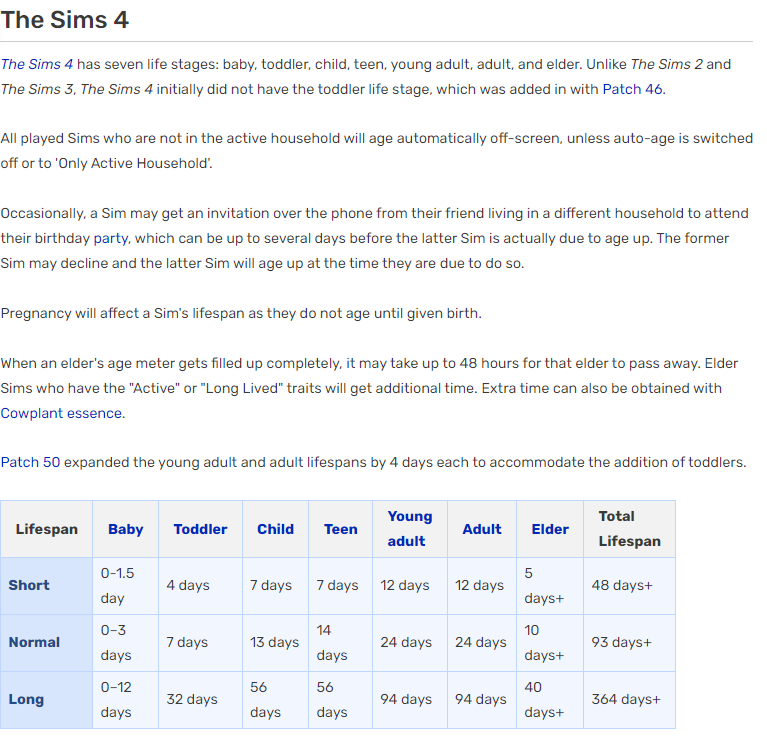Open the Patch 46 link
The height and width of the screenshot is (736, 767).
click(632, 89)
